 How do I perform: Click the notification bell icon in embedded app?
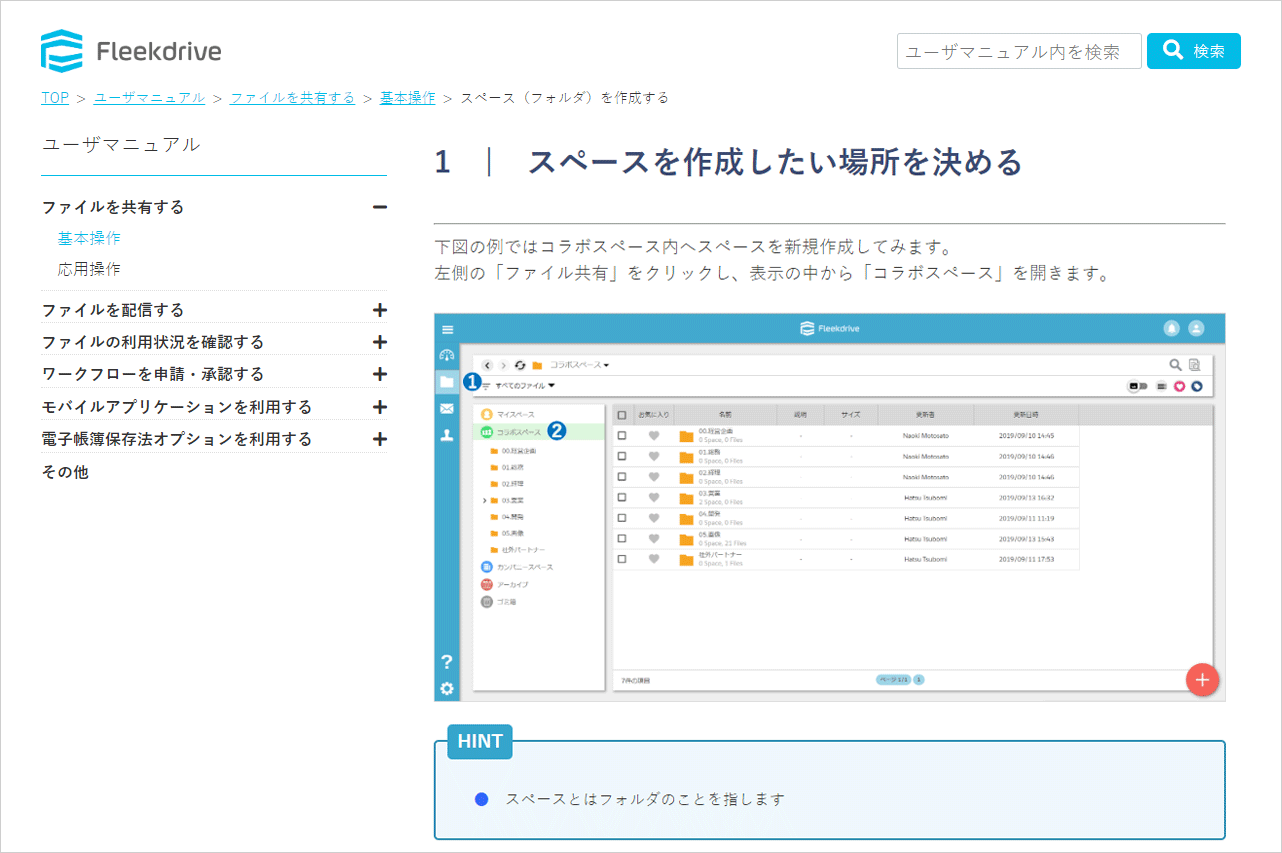1172,328
